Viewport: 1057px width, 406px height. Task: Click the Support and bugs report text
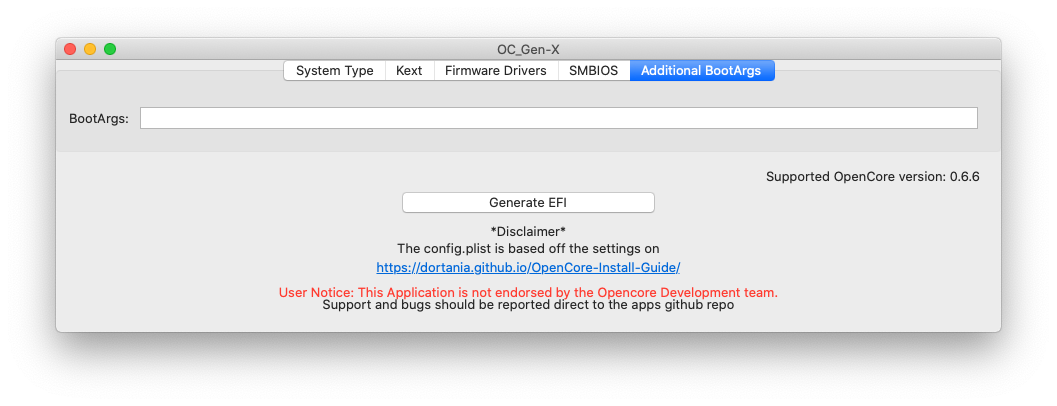(x=528, y=305)
